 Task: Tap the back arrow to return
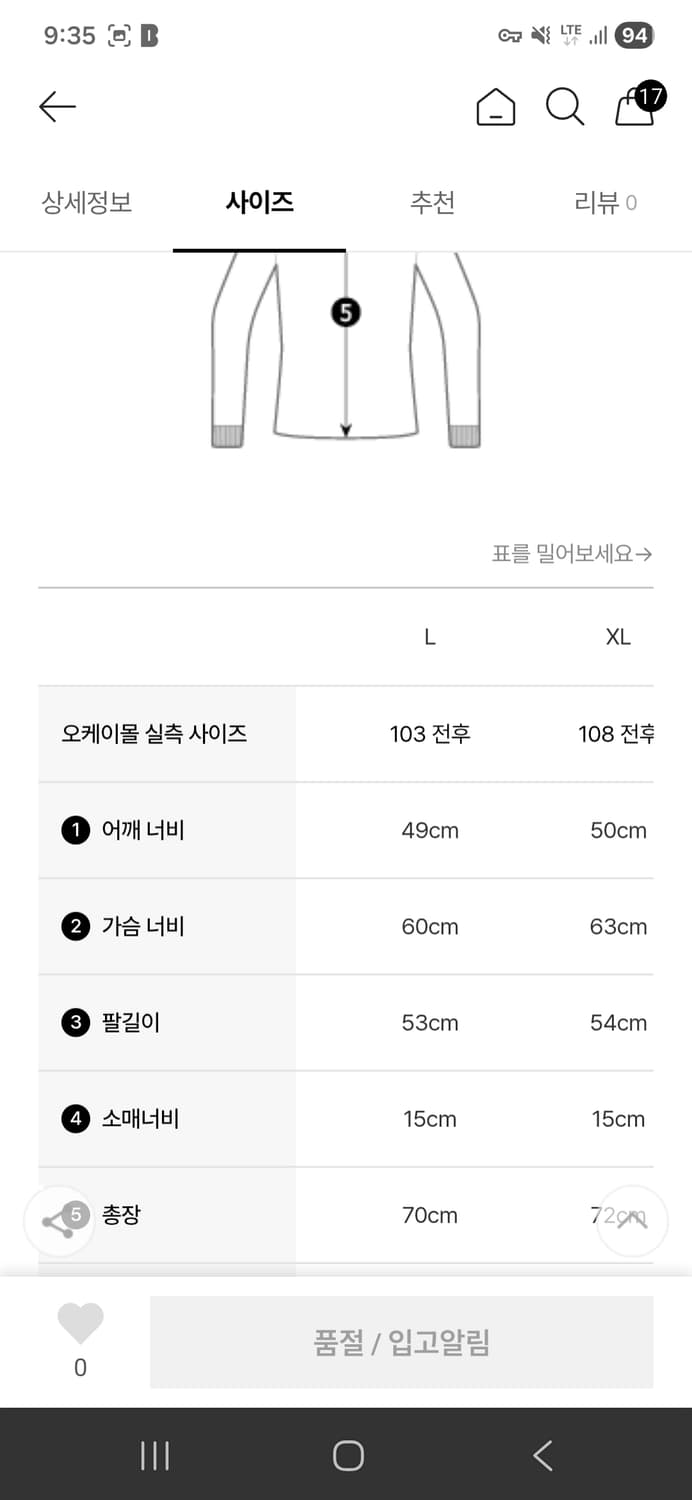pyautogui.click(x=57, y=106)
